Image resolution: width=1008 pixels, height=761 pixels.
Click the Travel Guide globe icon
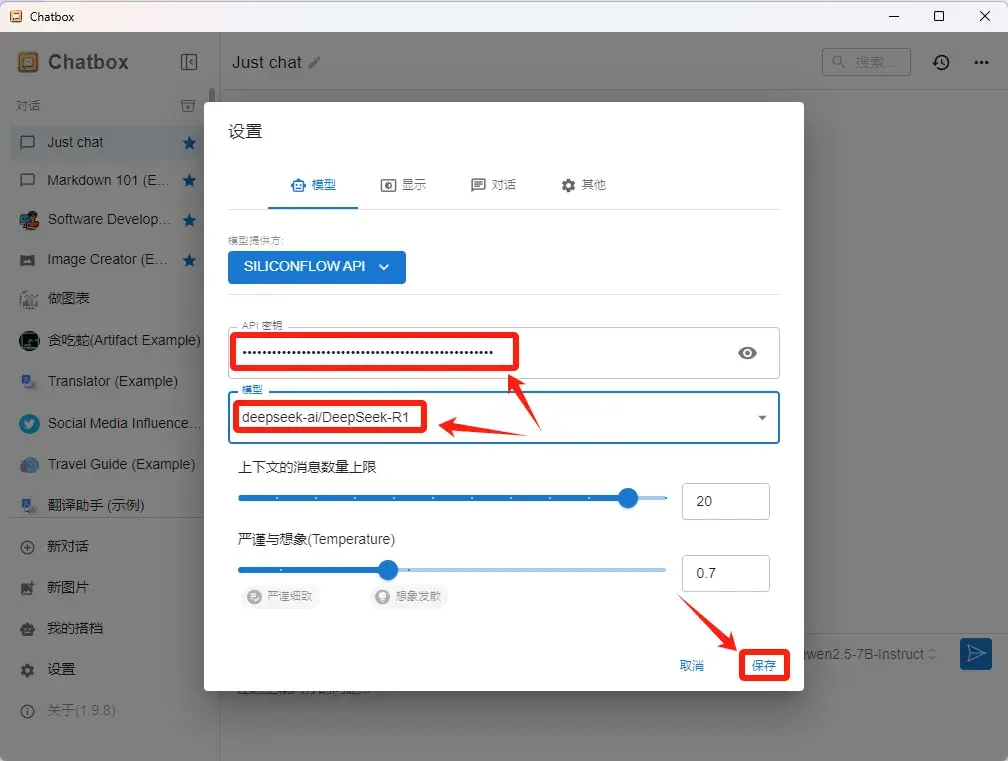click(29, 465)
